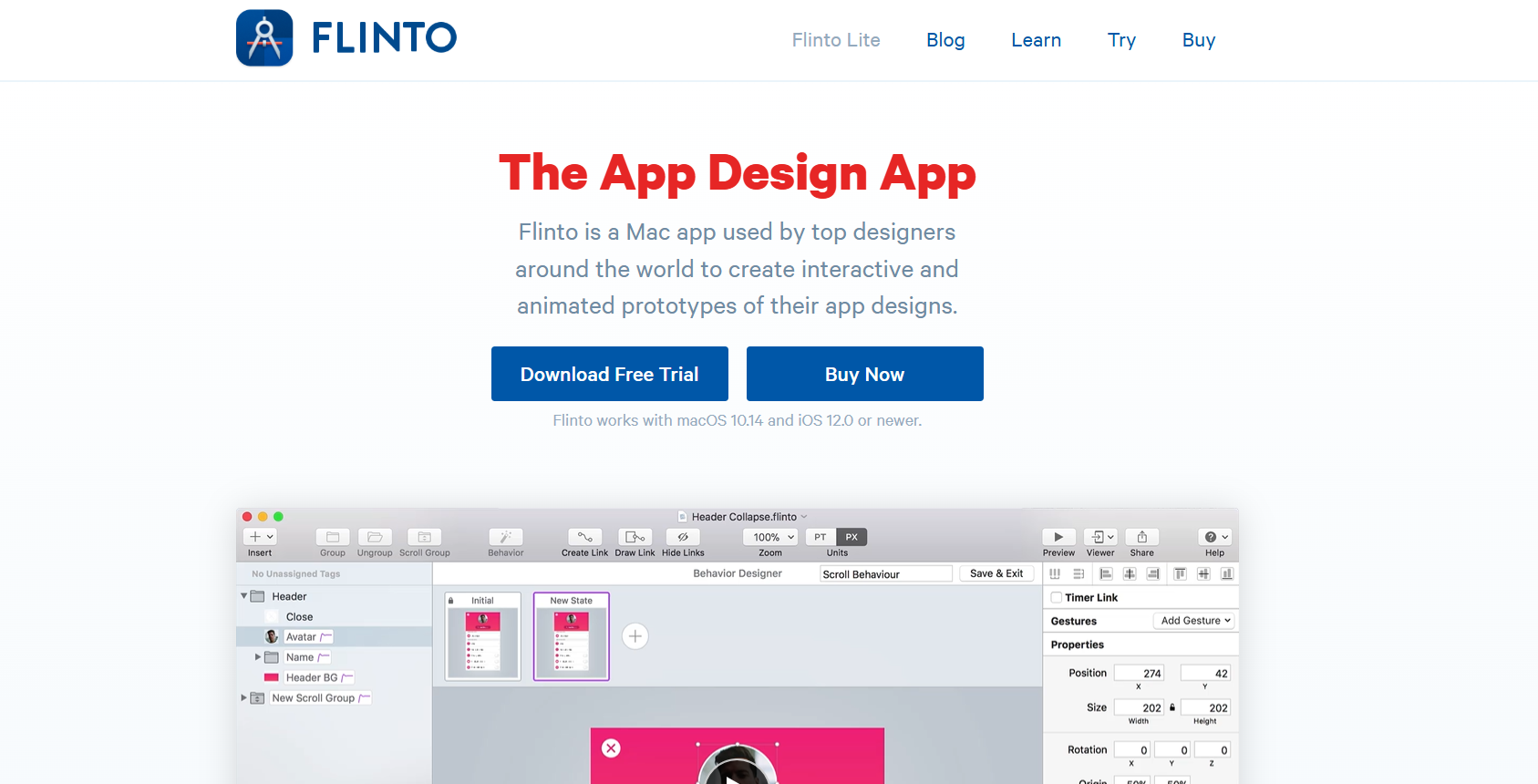This screenshot has height=784, width=1538.
Task: Select the Initial state thumbnail
Action: click(x=483, y=636)
